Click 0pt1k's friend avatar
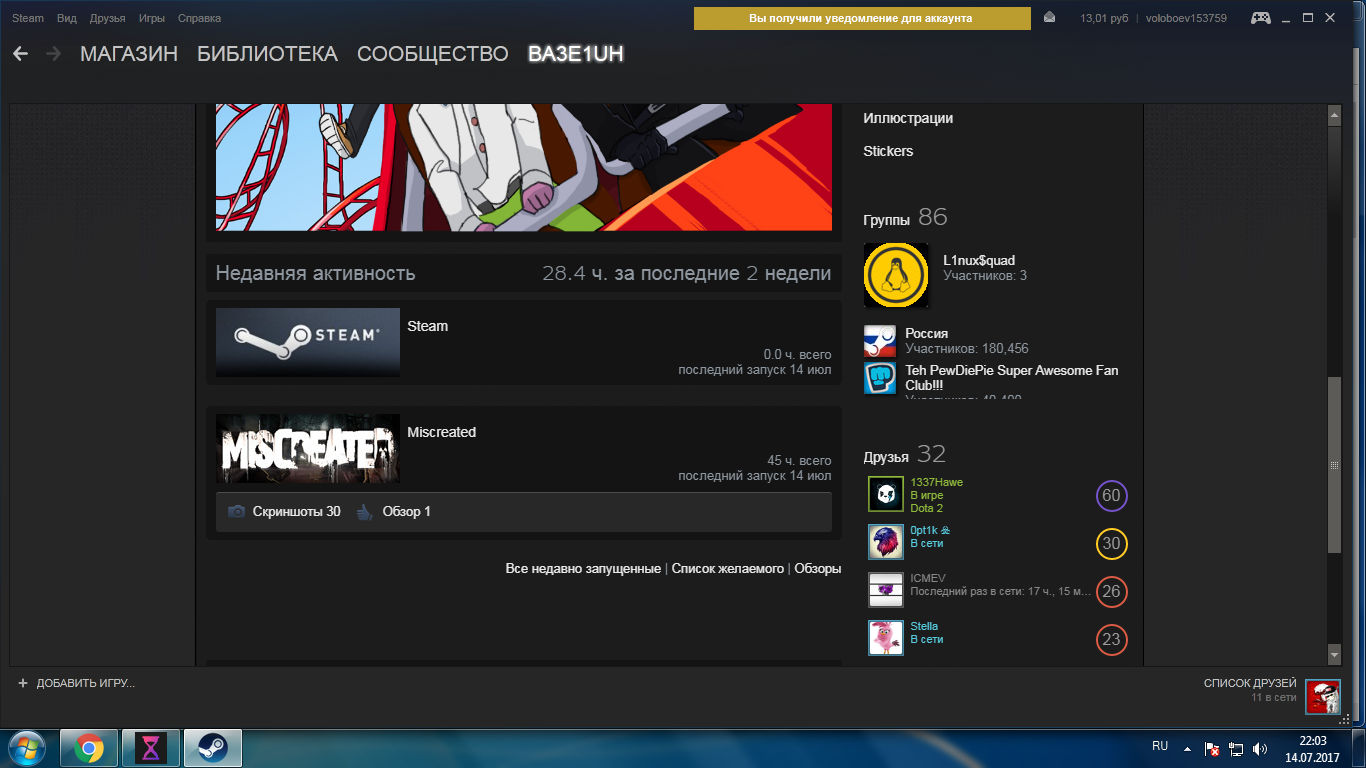This screenshot has height=768, width=1366. click(886, 542)
